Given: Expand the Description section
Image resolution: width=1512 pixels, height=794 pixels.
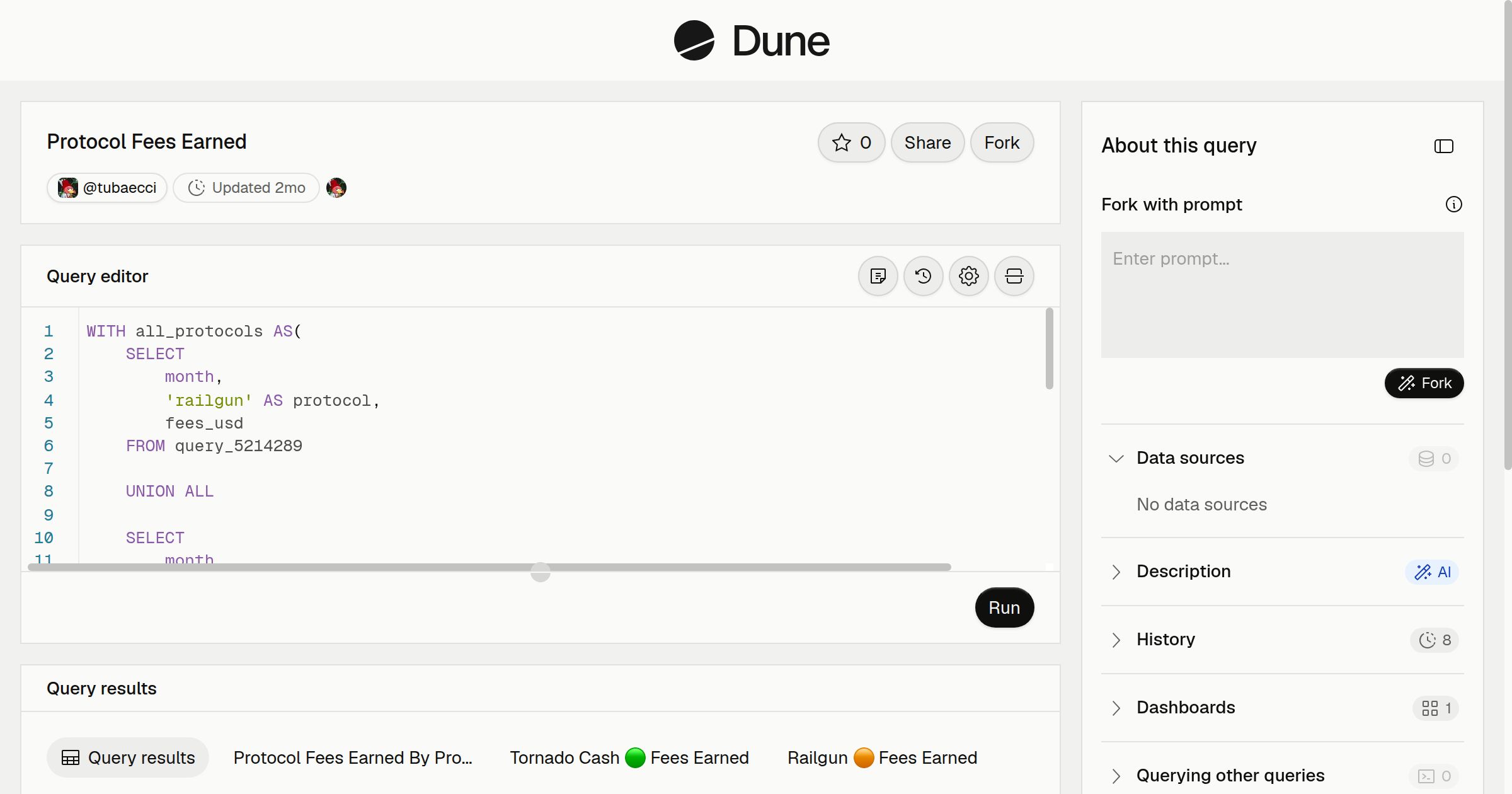Looking at the screenshot, I should tap(1116, 572).
